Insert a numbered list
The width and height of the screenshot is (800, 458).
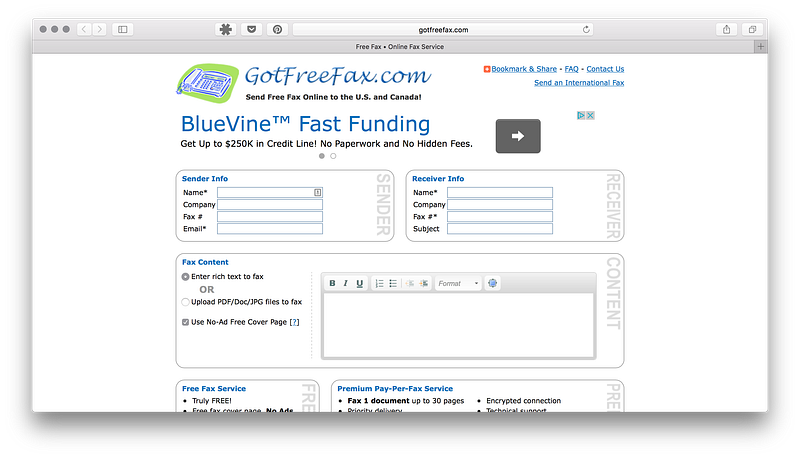[379, 283]
